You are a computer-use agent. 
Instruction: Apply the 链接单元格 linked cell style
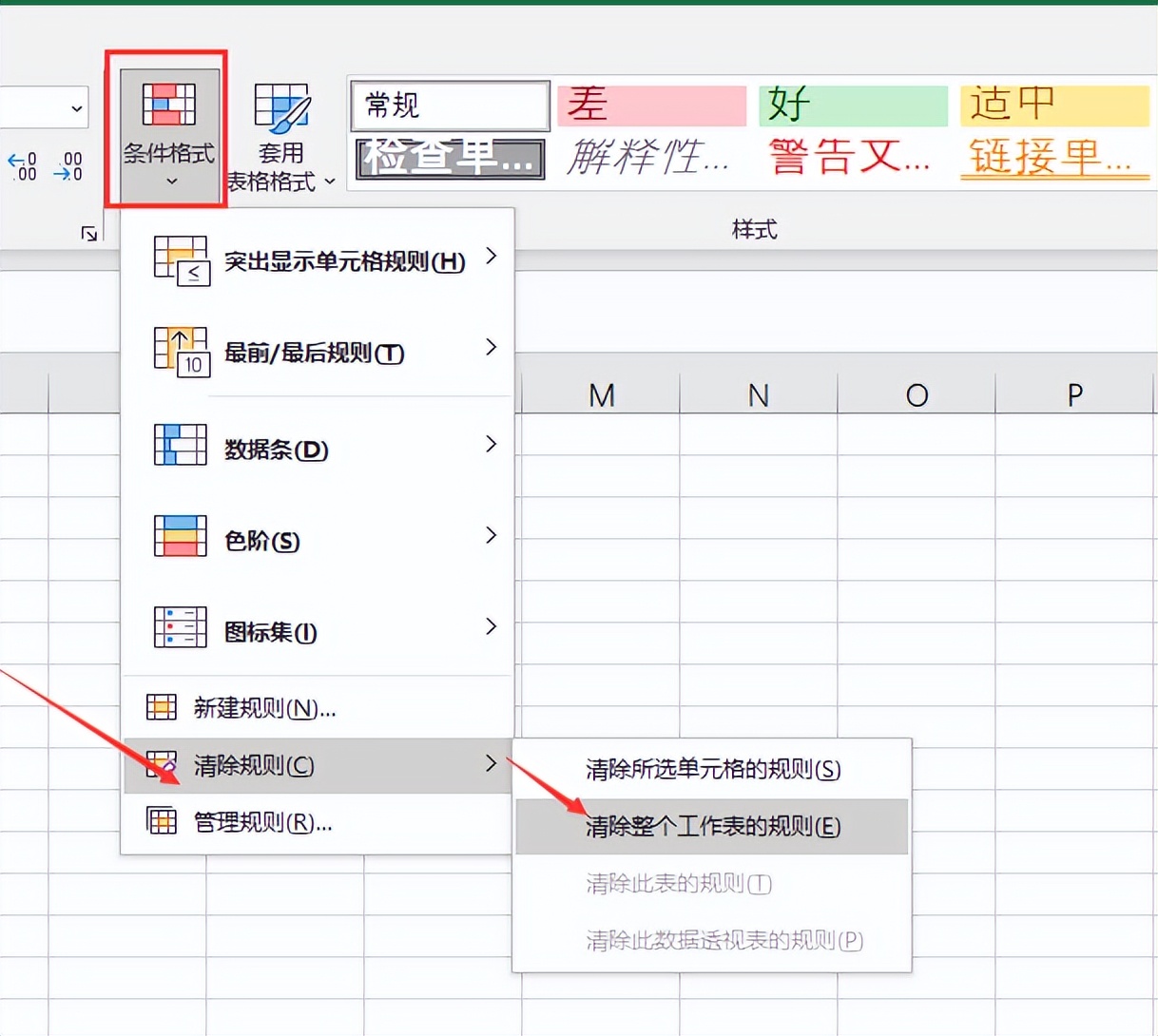[1055, 158]
